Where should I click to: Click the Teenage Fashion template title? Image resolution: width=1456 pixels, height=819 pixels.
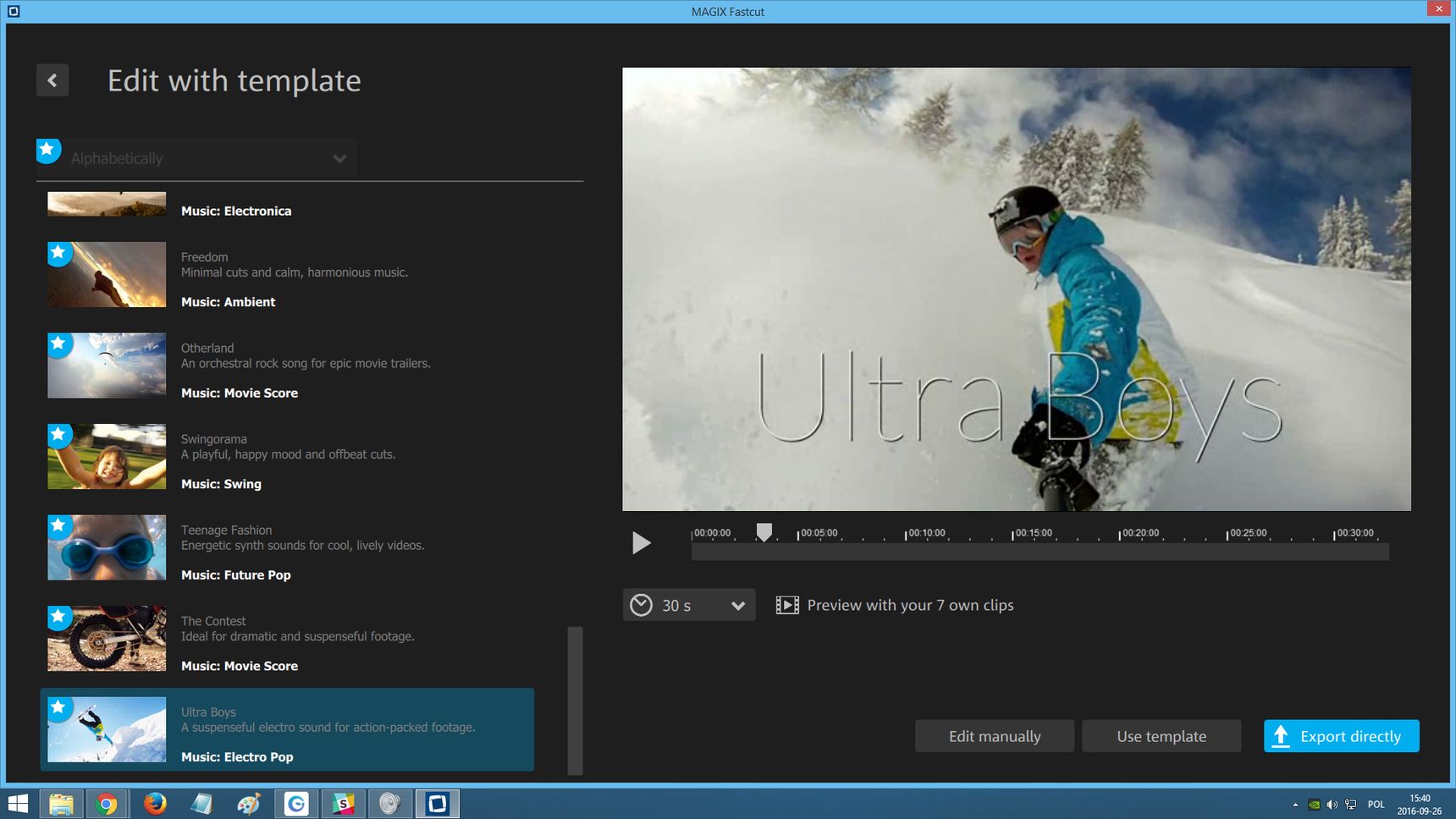click(x=226, y=530)
